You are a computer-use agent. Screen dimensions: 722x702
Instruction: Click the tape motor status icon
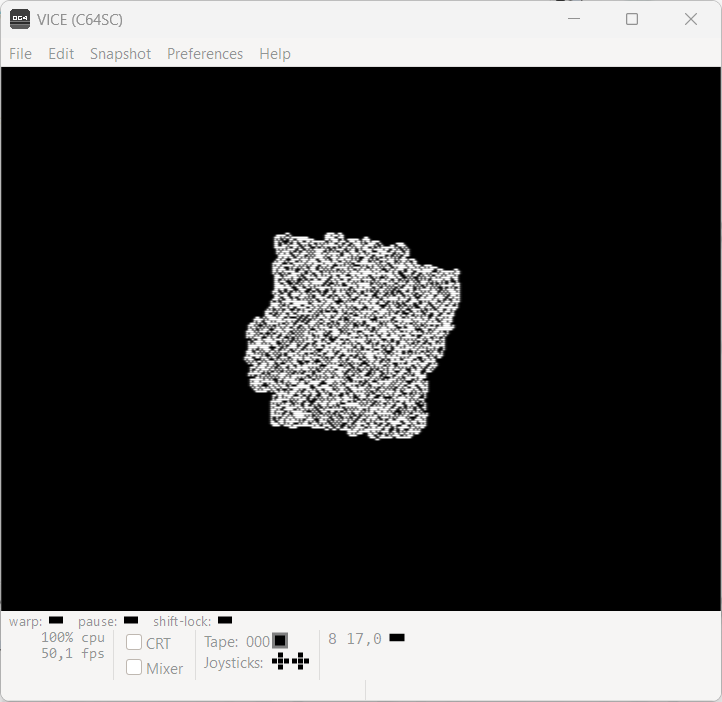(x=280, y=641)
